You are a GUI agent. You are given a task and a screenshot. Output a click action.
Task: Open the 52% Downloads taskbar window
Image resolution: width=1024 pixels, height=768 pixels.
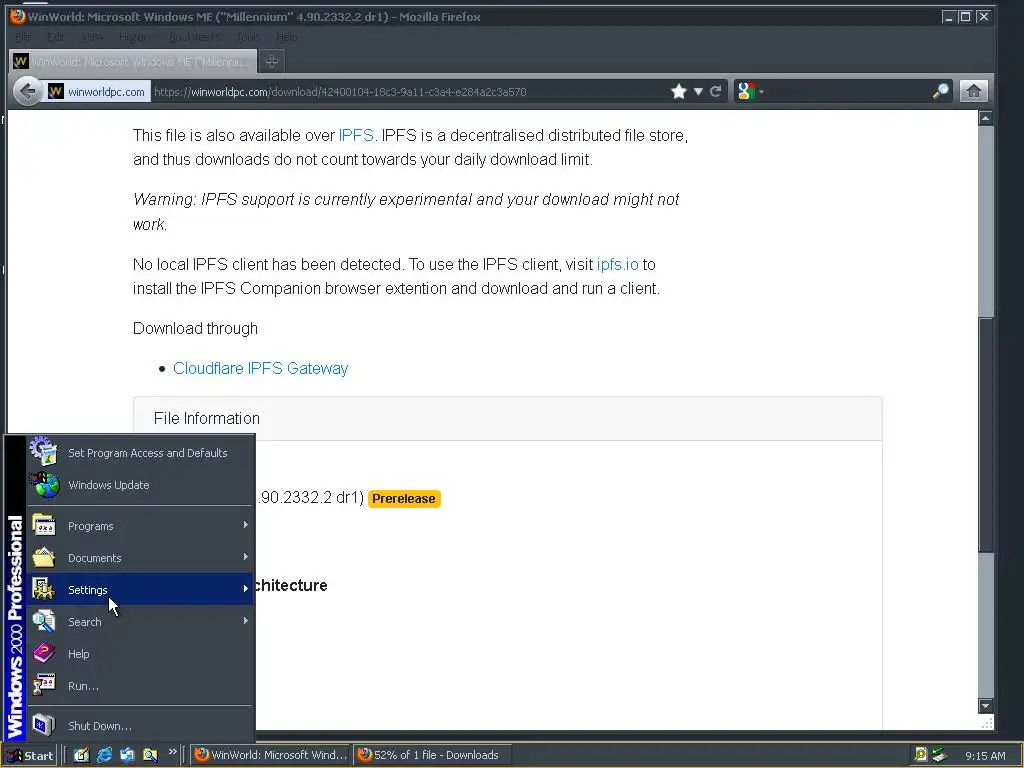[432, 756]
